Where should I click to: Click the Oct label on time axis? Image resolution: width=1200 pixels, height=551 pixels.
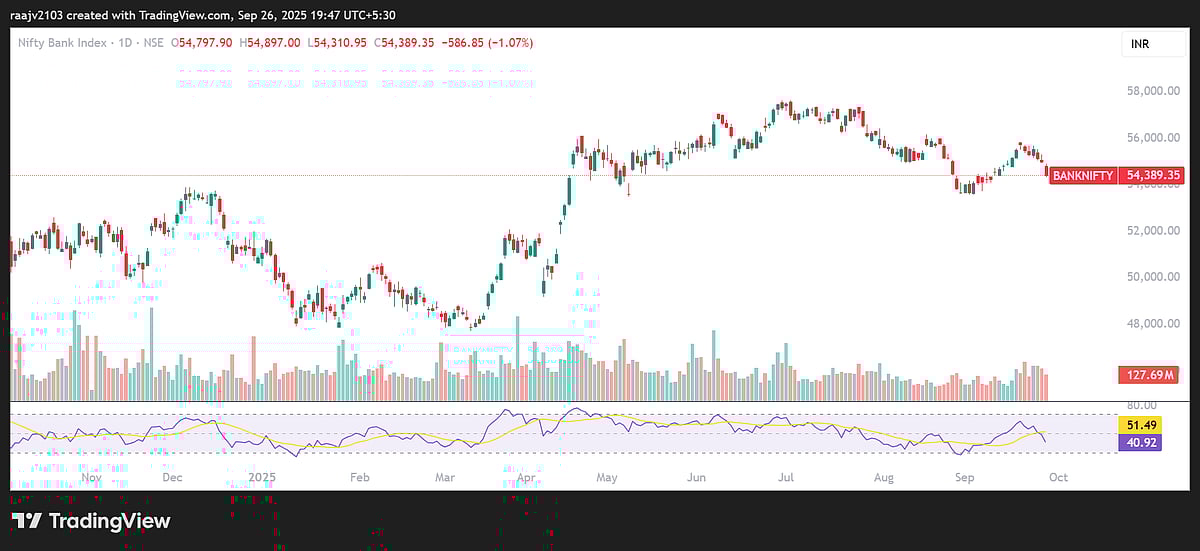pyautogui.click(x=1058, y=478)
